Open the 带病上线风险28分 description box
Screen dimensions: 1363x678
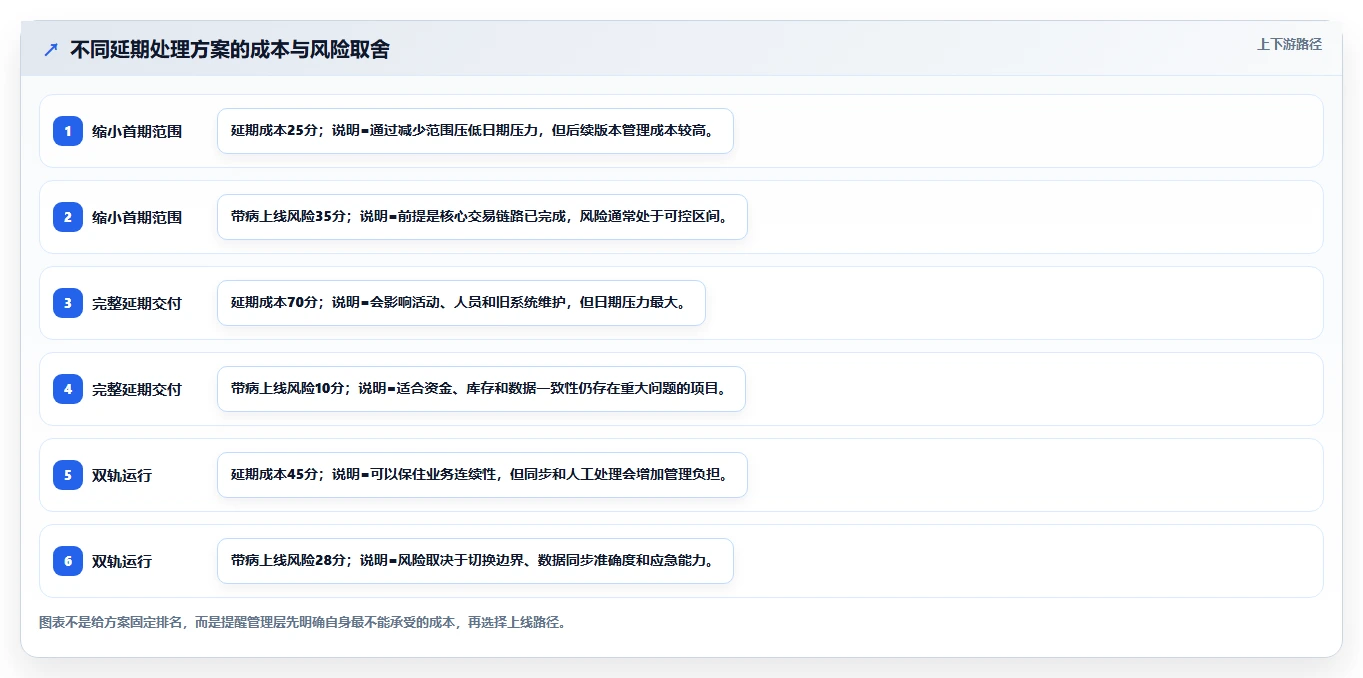click(475, 561)
